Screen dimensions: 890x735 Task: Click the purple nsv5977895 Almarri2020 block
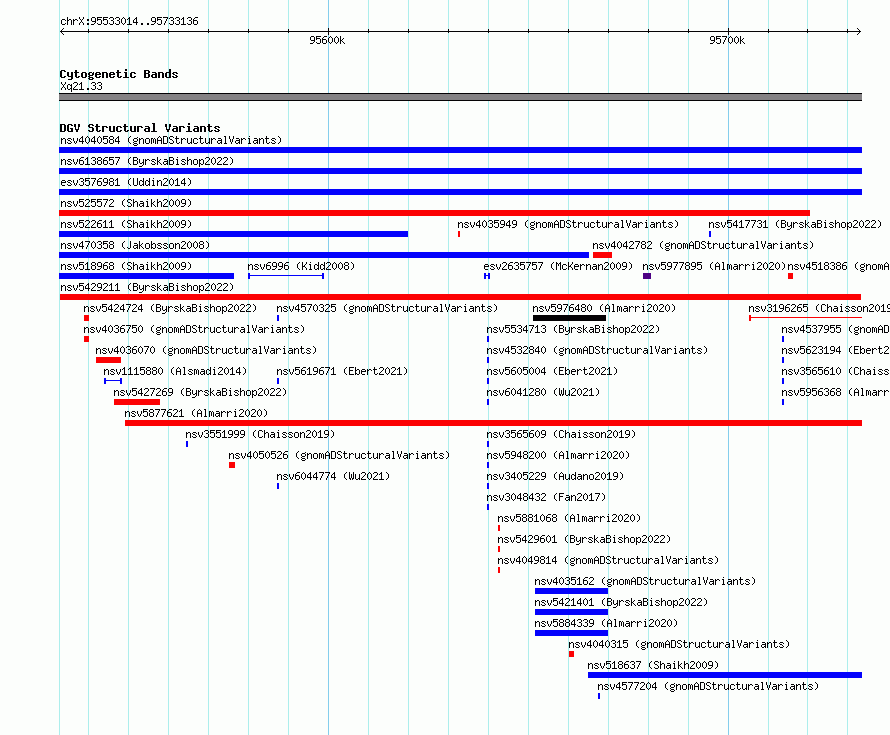pyautogui.click(x=646, y=276)
